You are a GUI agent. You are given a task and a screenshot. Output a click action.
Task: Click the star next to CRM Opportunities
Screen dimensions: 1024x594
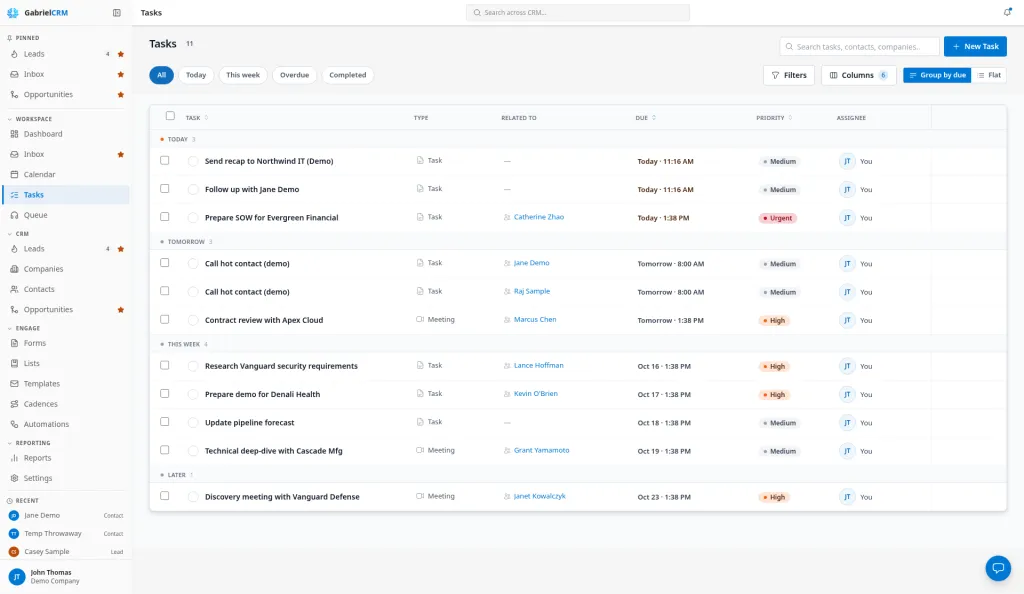[x=121, y=310]
